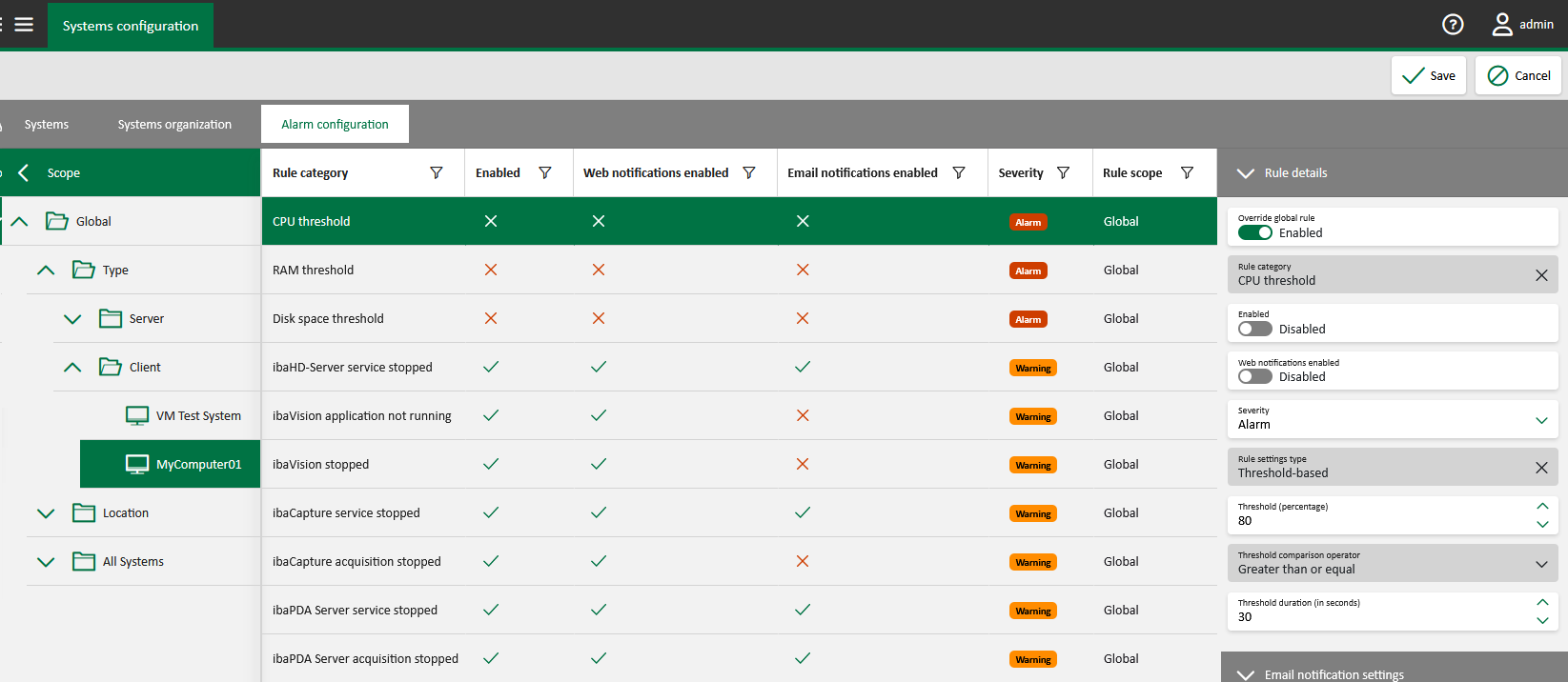Toggle the Web notifications enabled switch
Screen dimensions: 1568x682
click(1255, 376)
